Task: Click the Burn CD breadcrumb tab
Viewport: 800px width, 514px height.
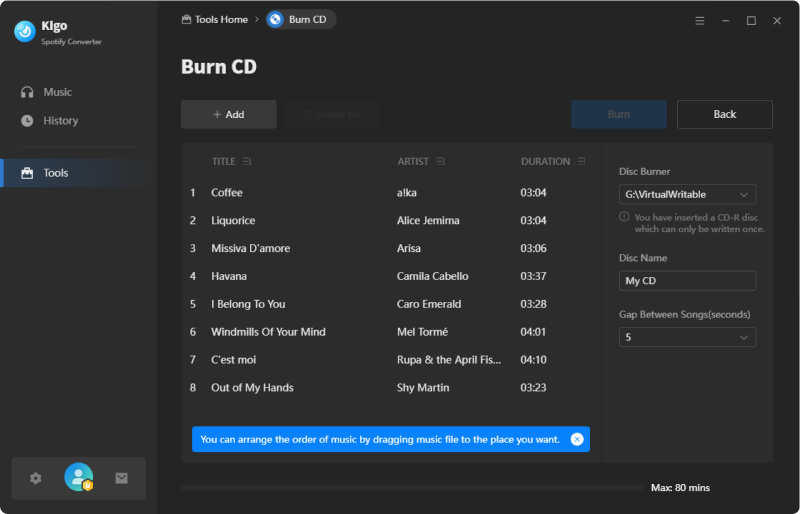Action: point(301,19)
